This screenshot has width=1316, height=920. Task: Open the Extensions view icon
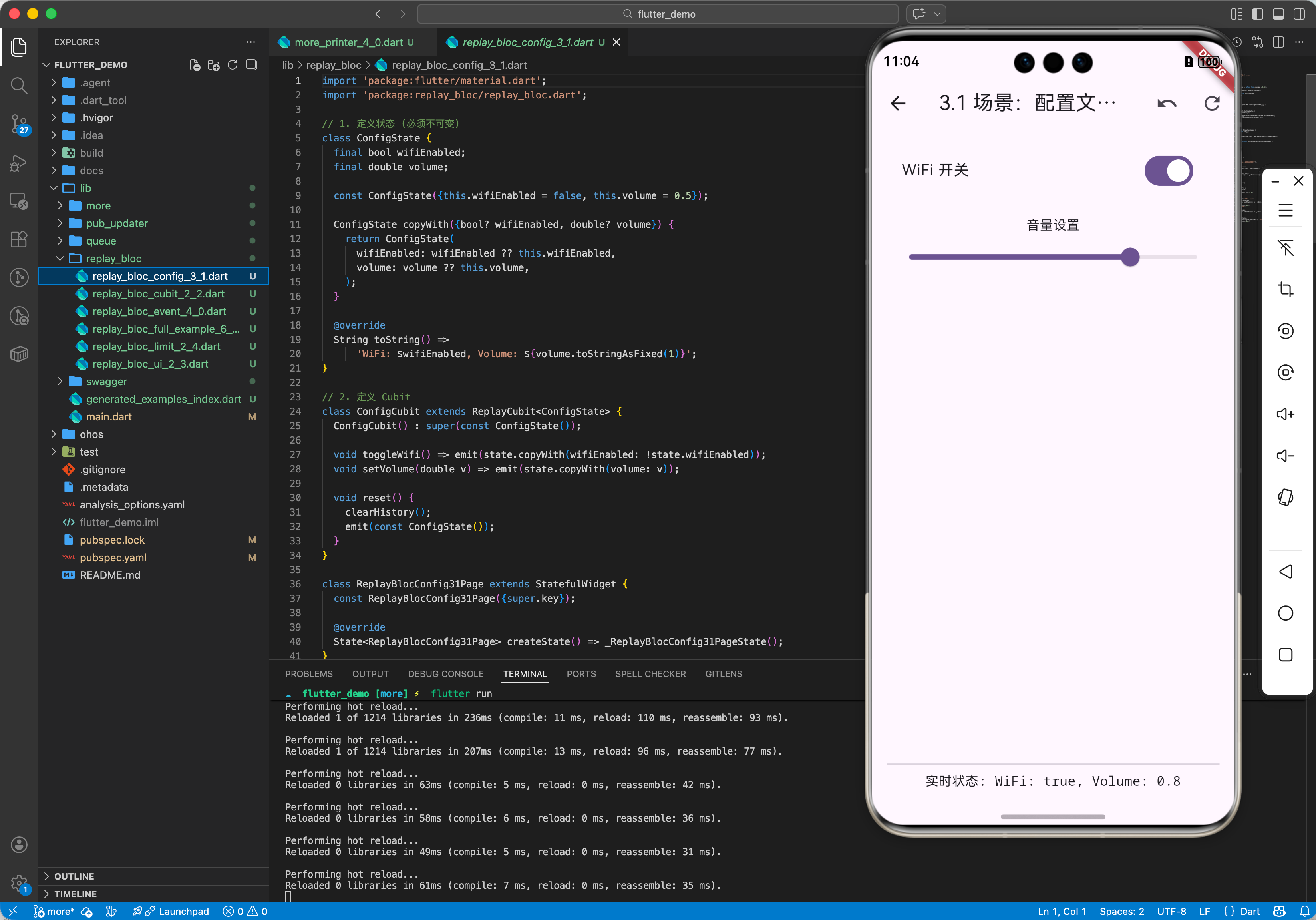[19, 239]
